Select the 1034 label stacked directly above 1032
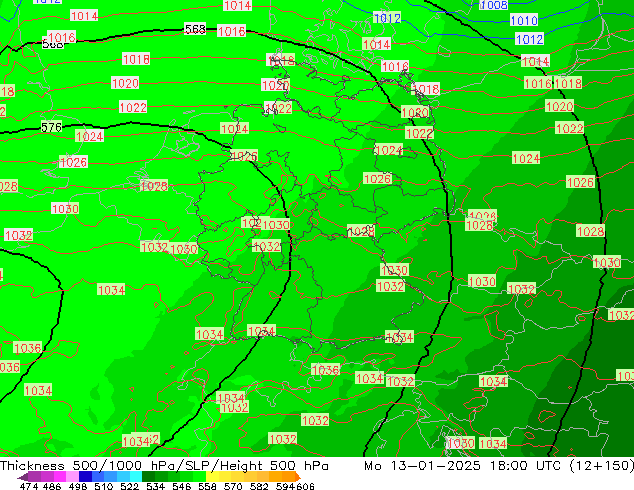Viewport: 634px width, 490px height. (231, 398)
